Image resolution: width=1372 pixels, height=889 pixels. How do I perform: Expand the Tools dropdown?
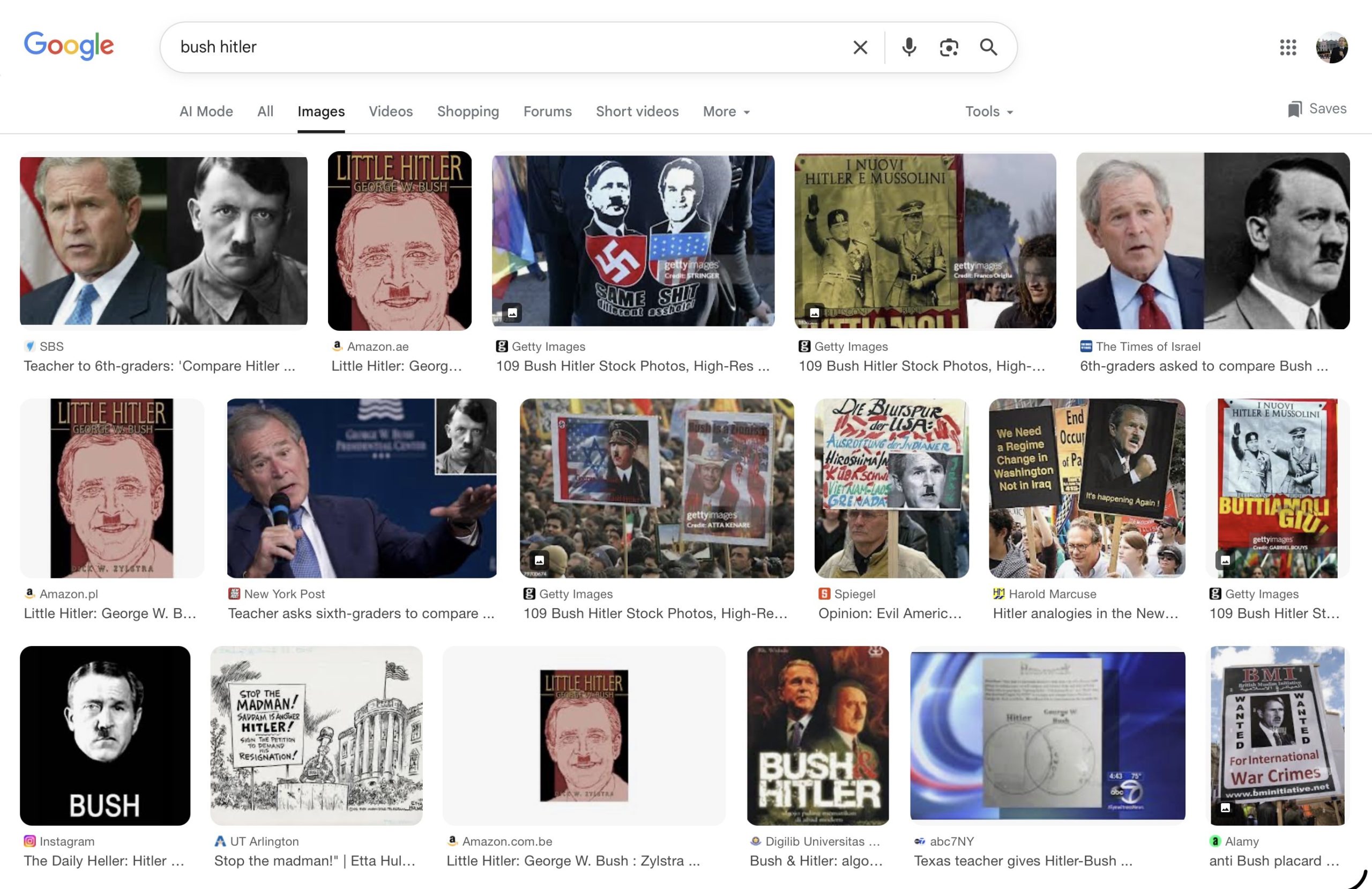click(x=988, y=112)
